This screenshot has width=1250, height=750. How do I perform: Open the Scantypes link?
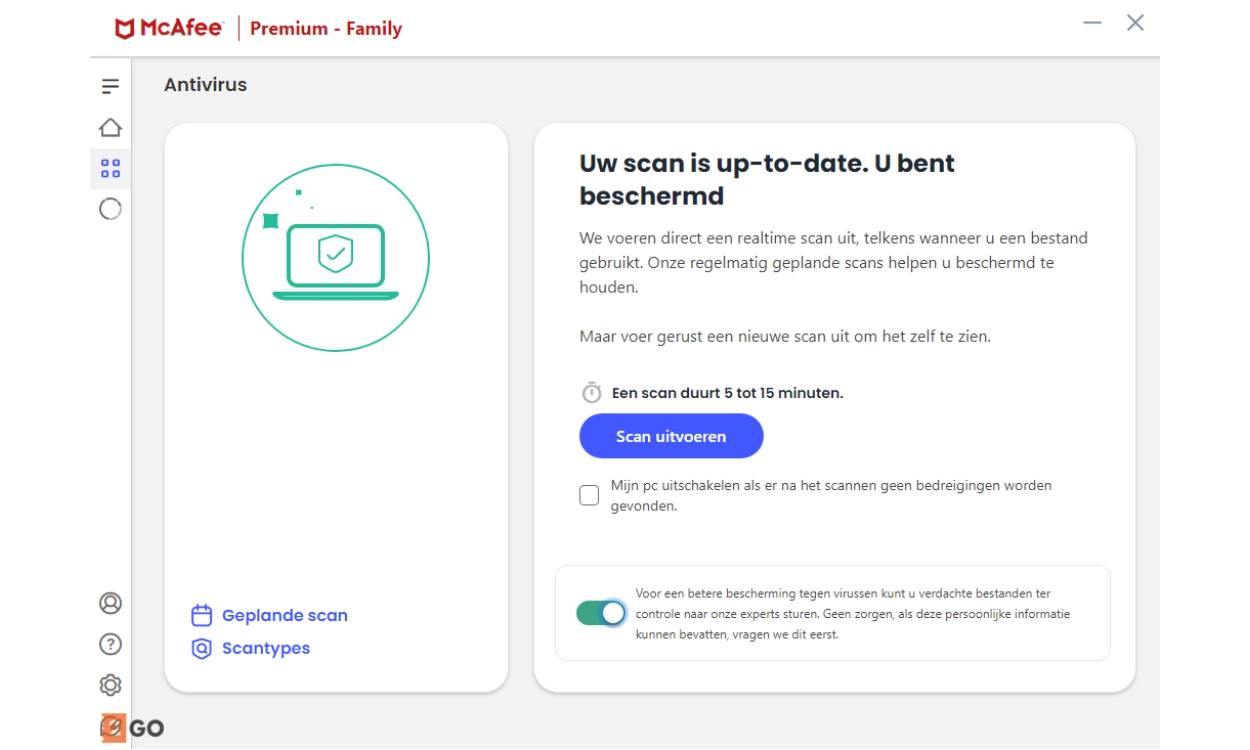[266, 649]
